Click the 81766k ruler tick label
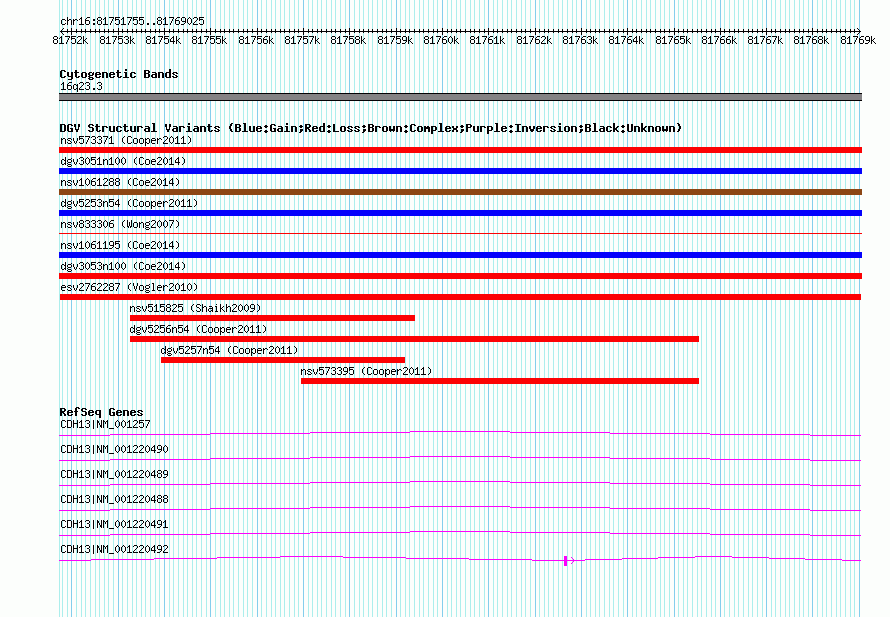This screenshot has height=617, width=890. click(719, 40)
